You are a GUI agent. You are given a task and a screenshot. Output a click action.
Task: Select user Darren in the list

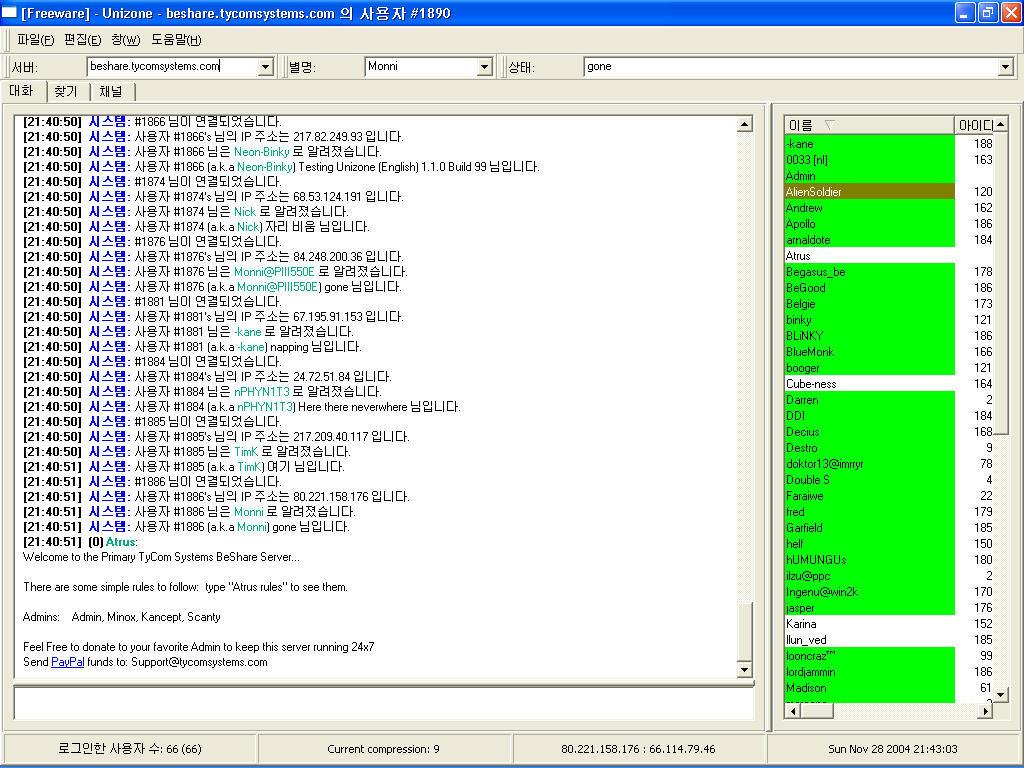click(x=869, y=400)
